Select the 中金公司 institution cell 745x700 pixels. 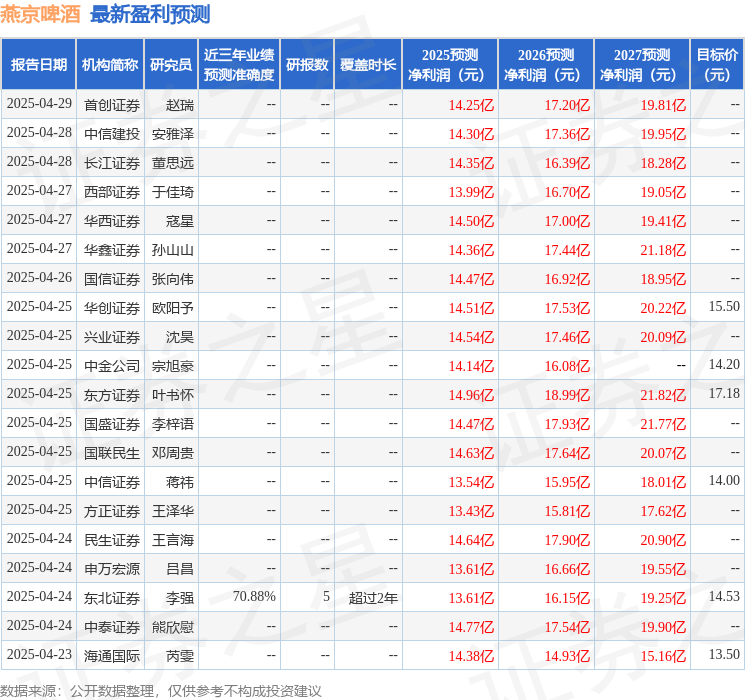[112, 366]
